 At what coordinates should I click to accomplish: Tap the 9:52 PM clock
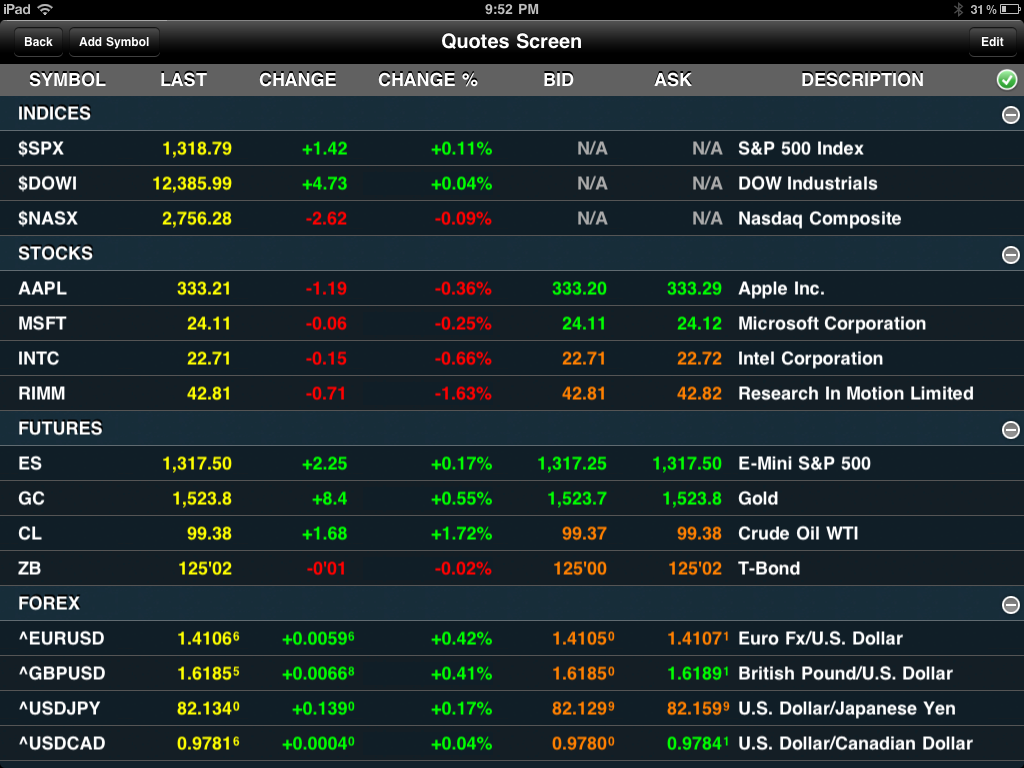point(511,9)
